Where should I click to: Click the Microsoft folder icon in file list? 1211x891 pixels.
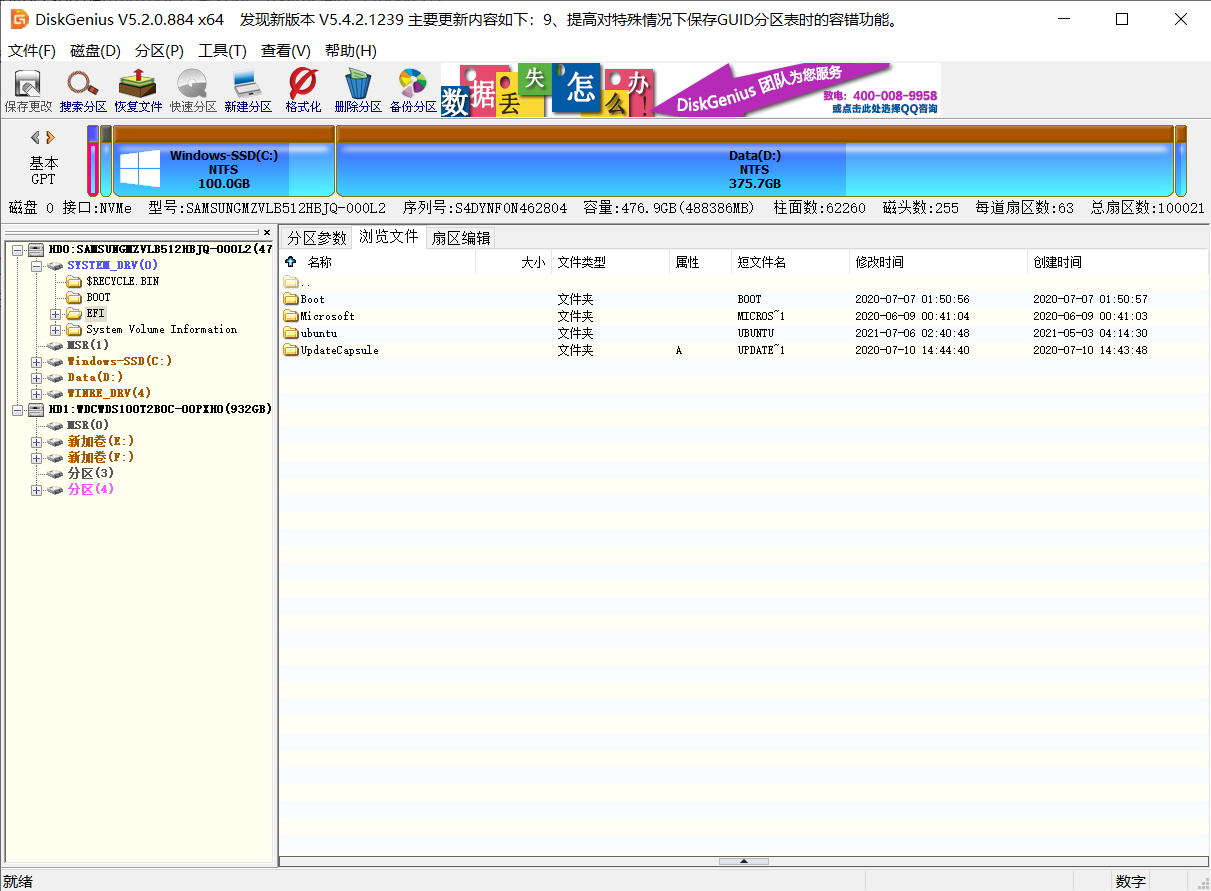click(291, 316)
